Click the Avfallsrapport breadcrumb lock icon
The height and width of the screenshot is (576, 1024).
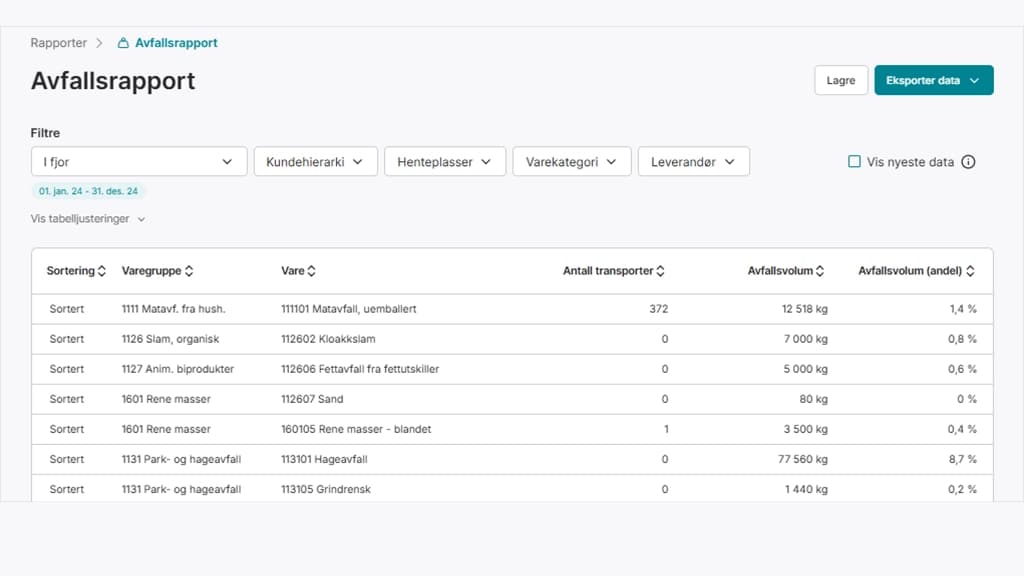pos(123,43)
